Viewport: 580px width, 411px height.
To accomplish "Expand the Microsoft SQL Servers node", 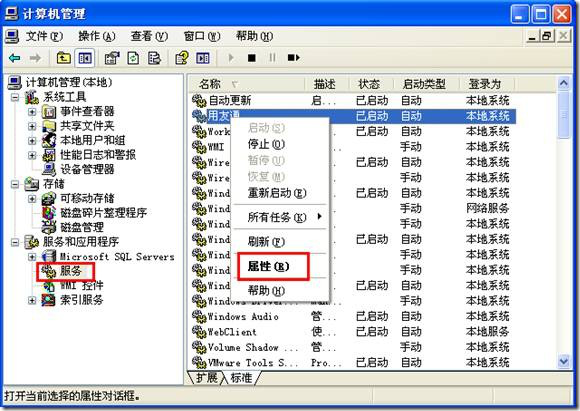I will click(x=32, y=256).
